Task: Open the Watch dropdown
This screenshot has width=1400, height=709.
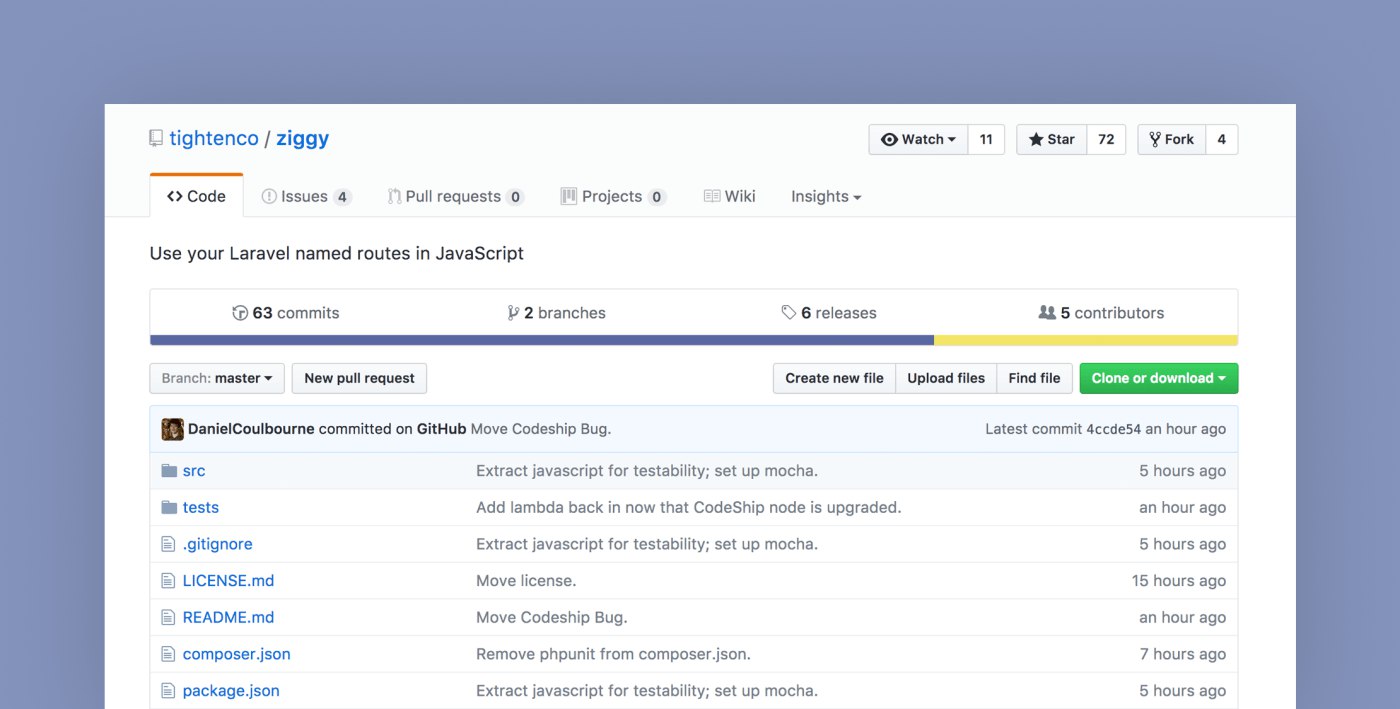Action: point(918,140)
